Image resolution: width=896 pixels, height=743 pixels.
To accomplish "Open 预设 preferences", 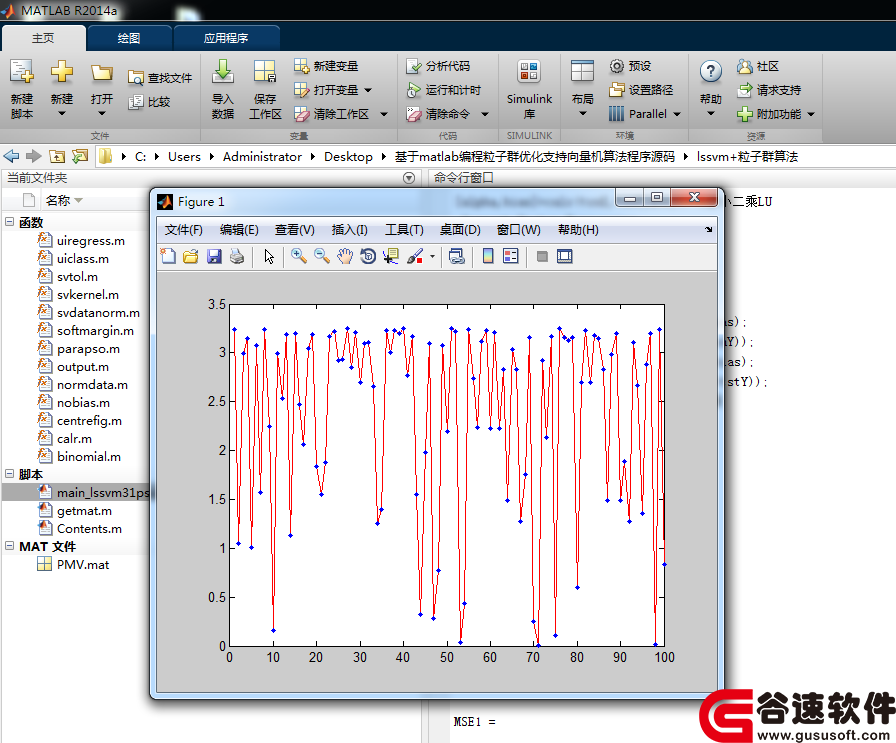I will 630,66.
